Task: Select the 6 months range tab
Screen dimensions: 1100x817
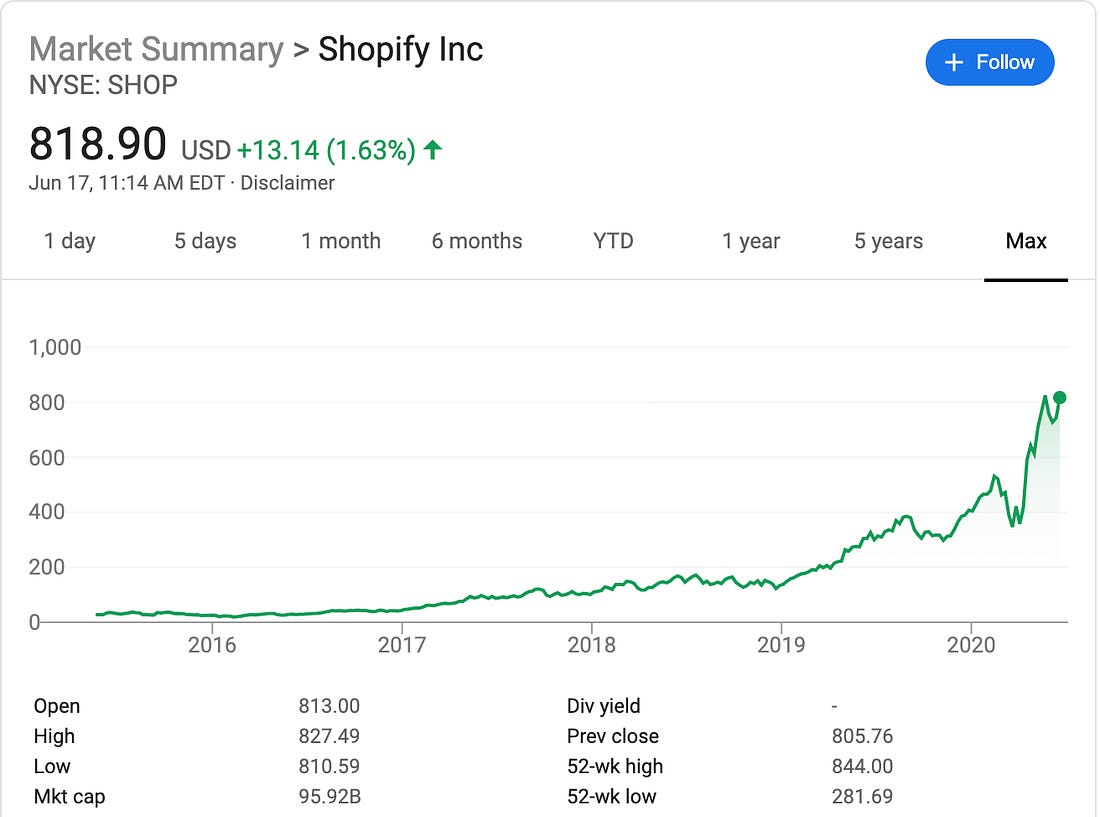Action: 477,241
